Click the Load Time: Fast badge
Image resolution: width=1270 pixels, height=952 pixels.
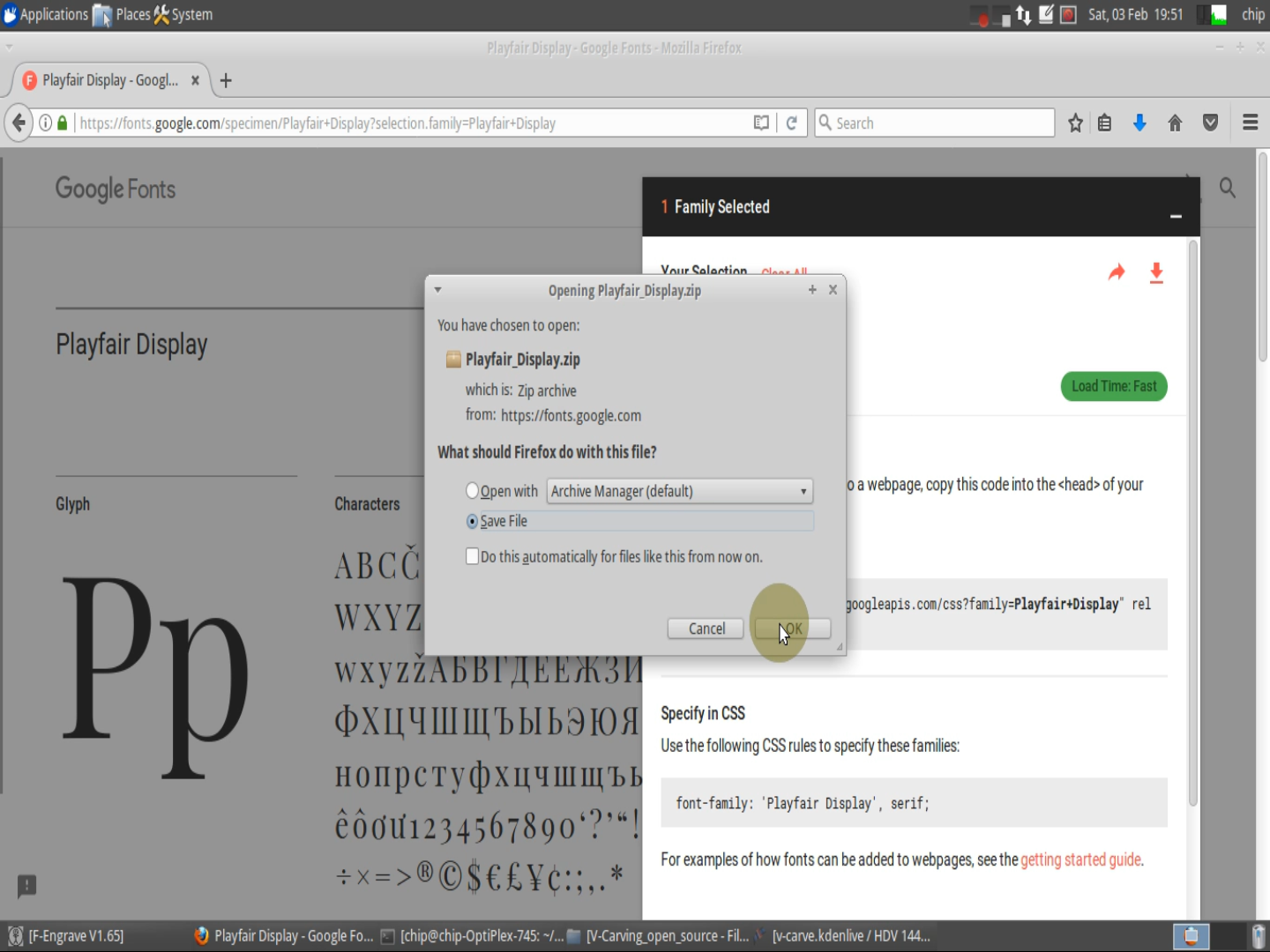(x=1114, y=386)
